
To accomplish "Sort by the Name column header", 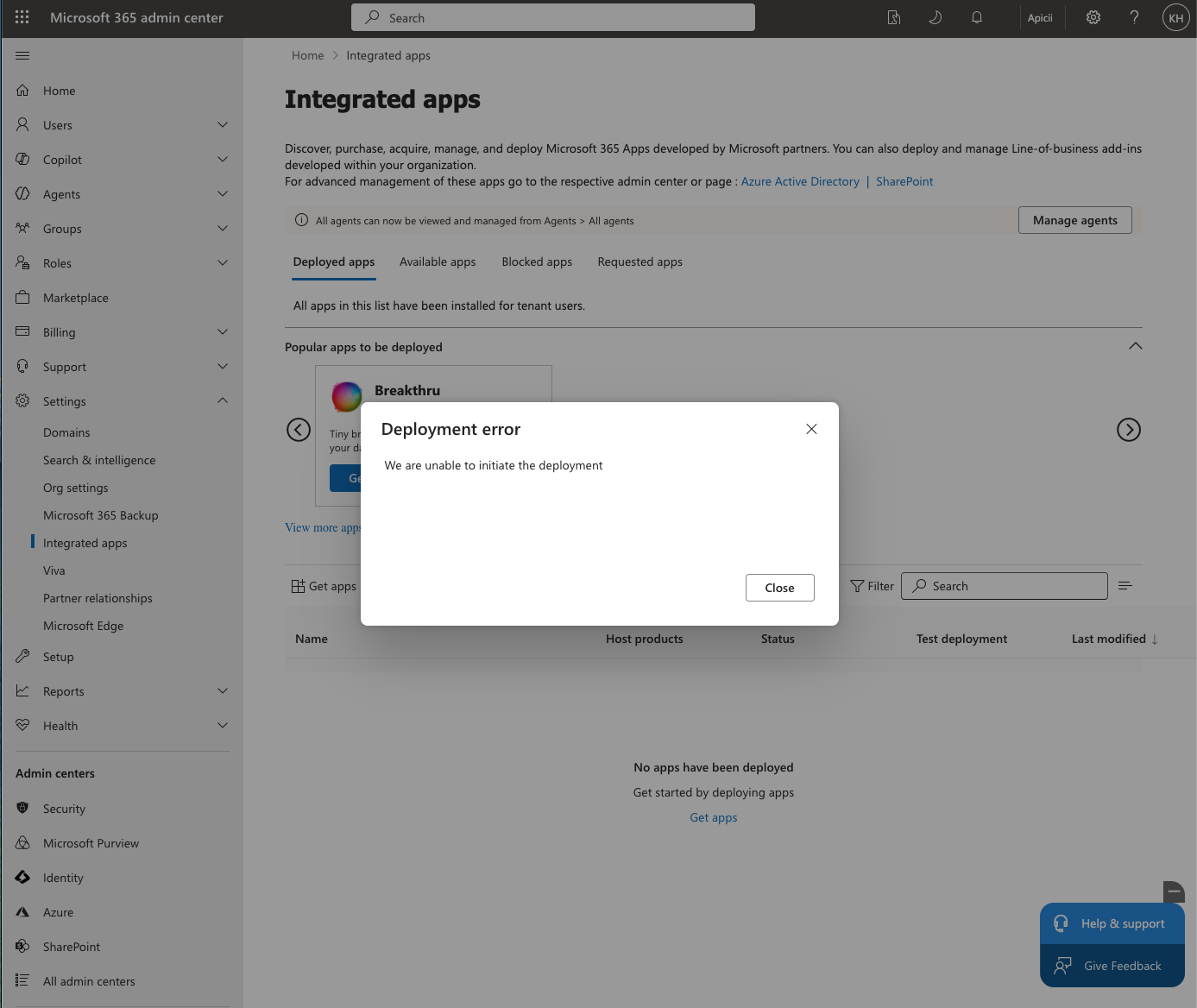I will (312, 639).
